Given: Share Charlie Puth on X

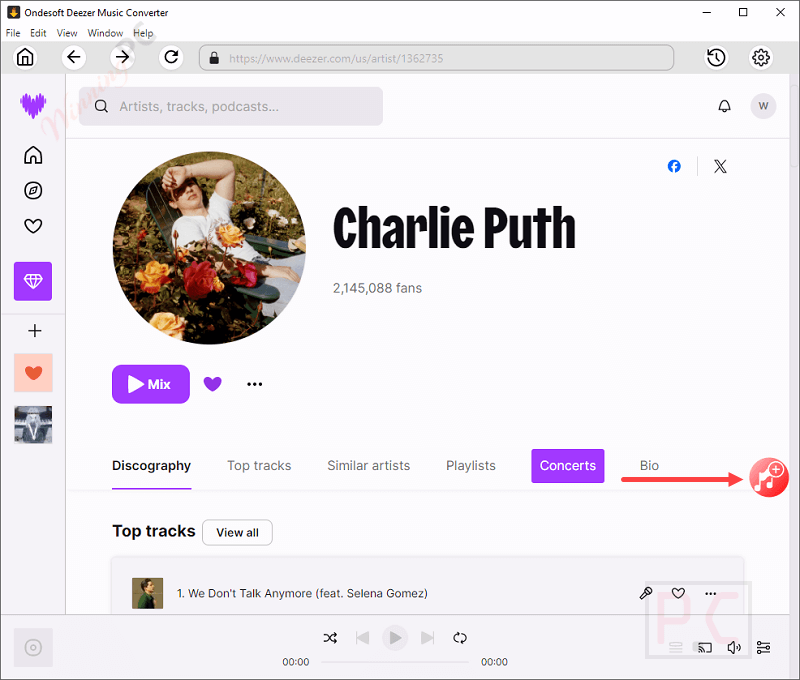Looking at the screenshot, I should pos(720,166).
